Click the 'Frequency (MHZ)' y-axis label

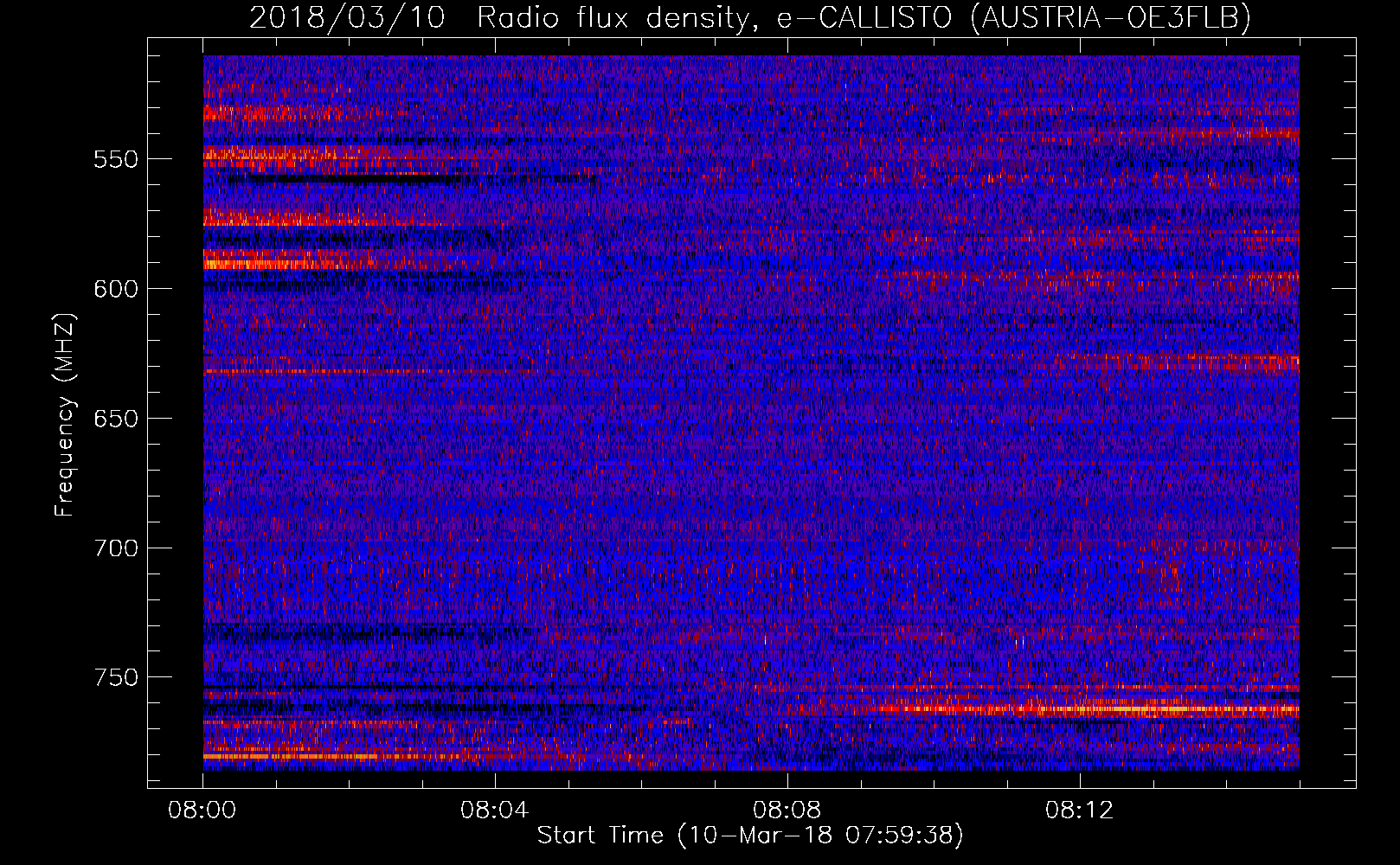click(65, 415)
